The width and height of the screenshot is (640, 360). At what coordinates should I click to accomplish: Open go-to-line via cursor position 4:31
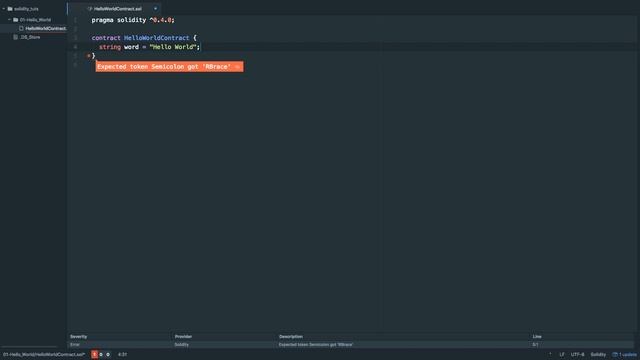click(122, 355)
